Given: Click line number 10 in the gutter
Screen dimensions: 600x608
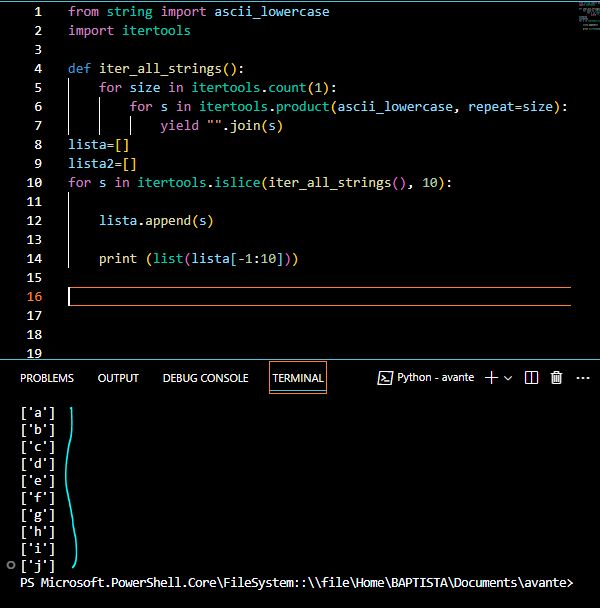Looking at the screenshot, I should (x=34, y=183).
